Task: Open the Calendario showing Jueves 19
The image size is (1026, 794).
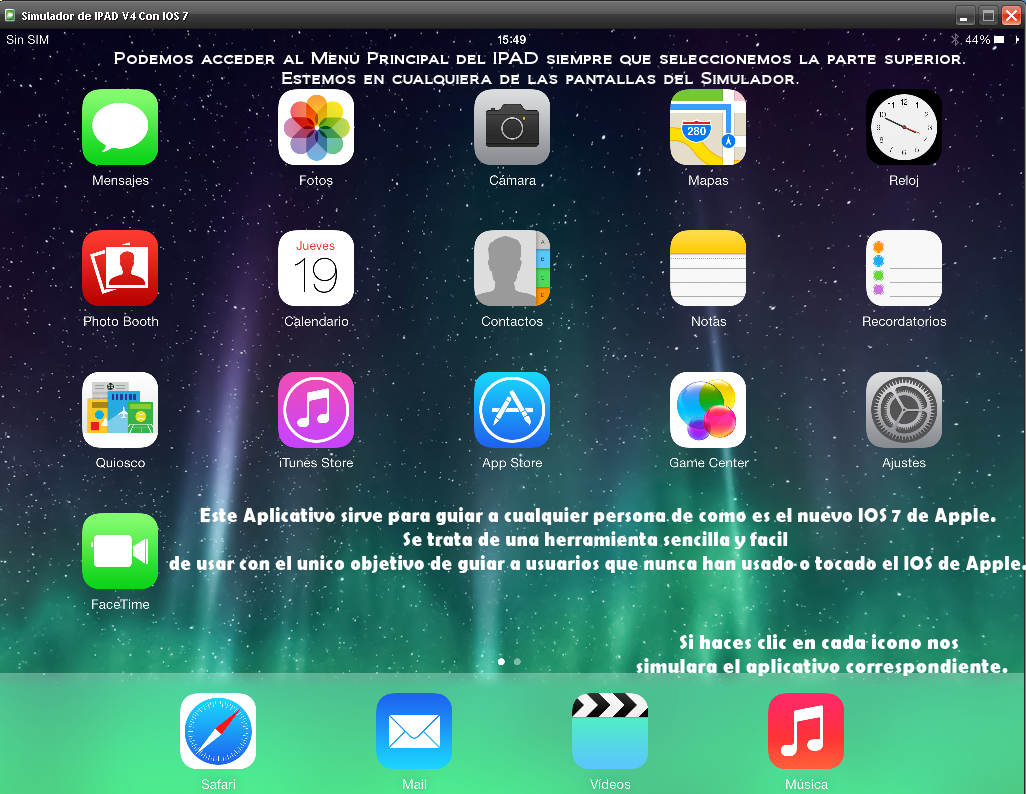Action: [x=315, y=268]
